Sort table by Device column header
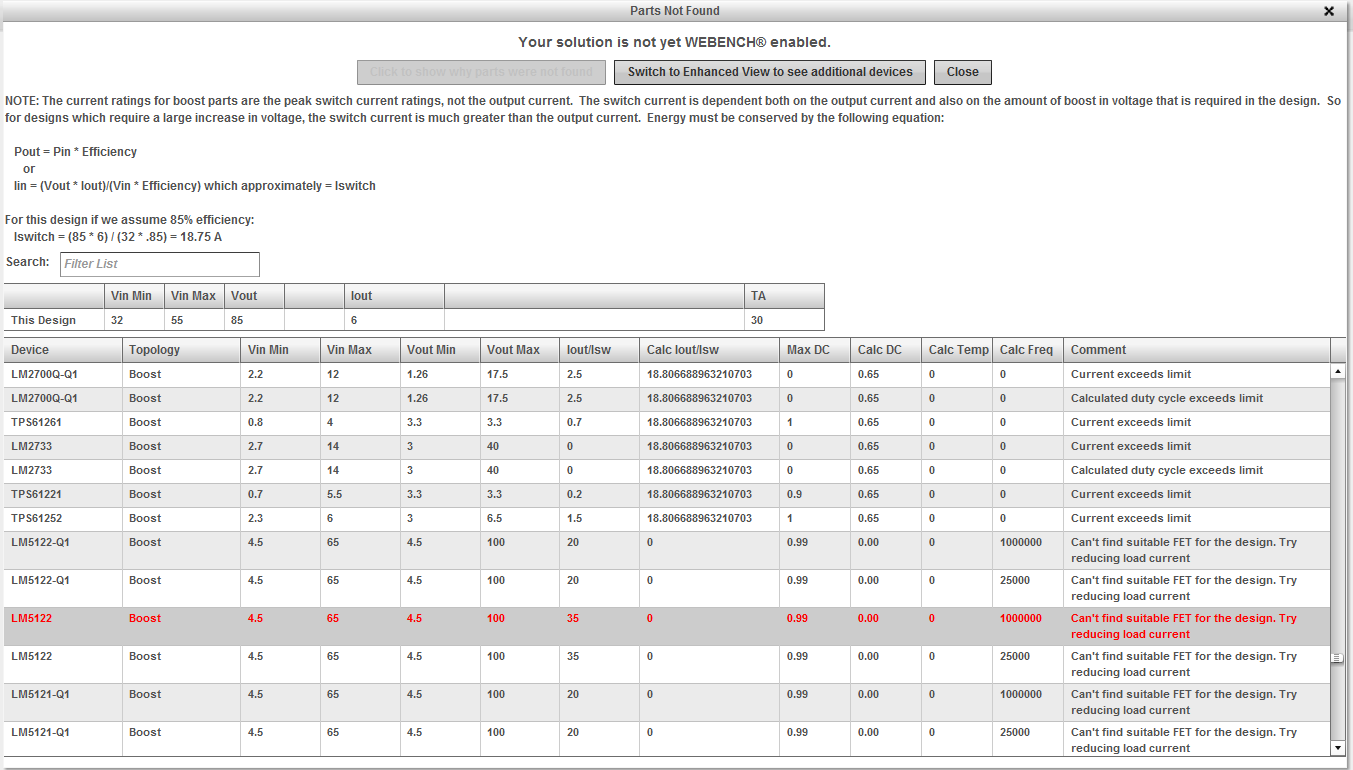This screenshot has height=770, width=1353. pyautogui.click(x=63, y=350)
